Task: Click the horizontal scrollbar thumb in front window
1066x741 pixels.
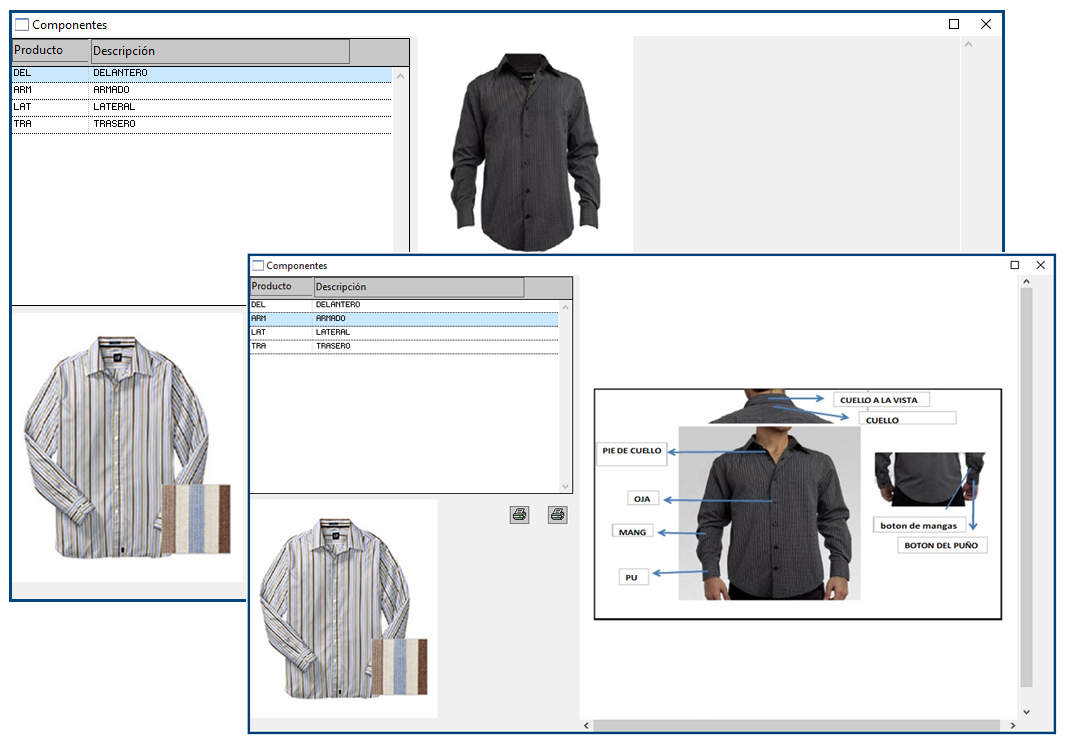Action: tap(797, 726)
